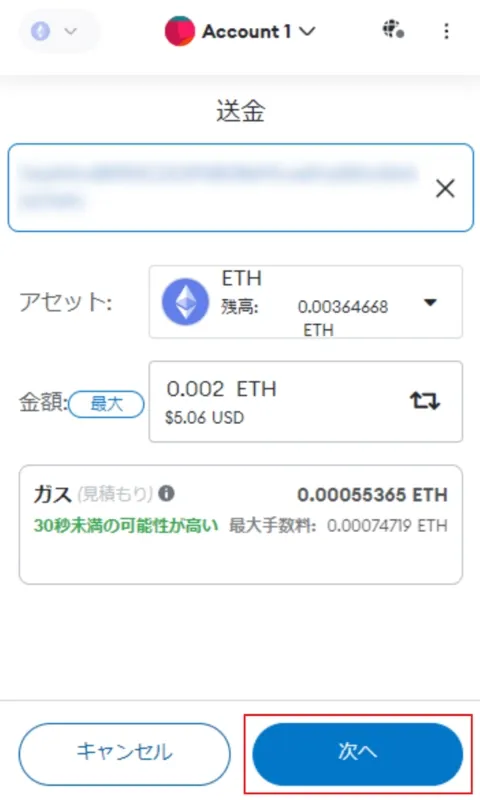480x800 pixels.
Task: Click the 最大 max amount button
Action: click(107, 404)
